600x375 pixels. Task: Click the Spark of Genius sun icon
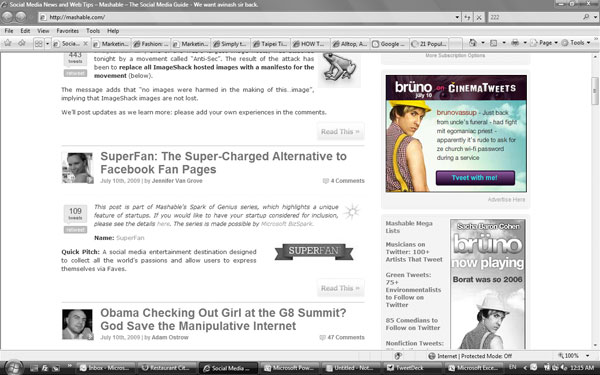click(351, 212)
